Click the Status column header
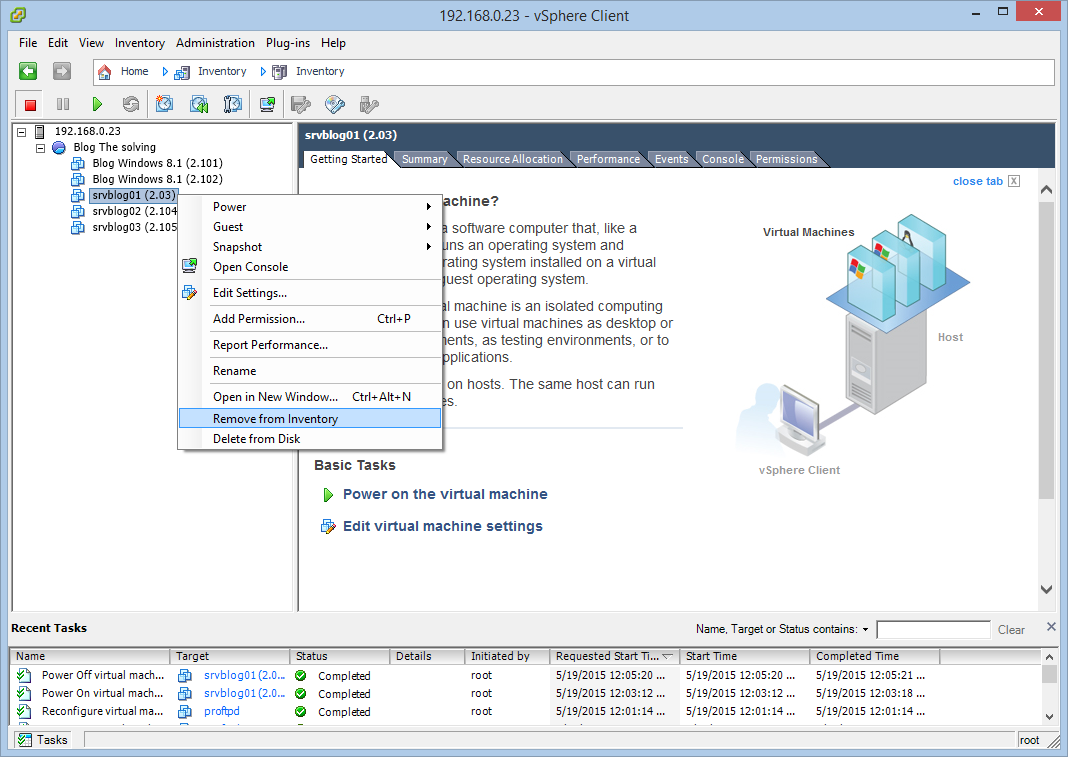This screenshot has height=757, width=1068. 339,656
